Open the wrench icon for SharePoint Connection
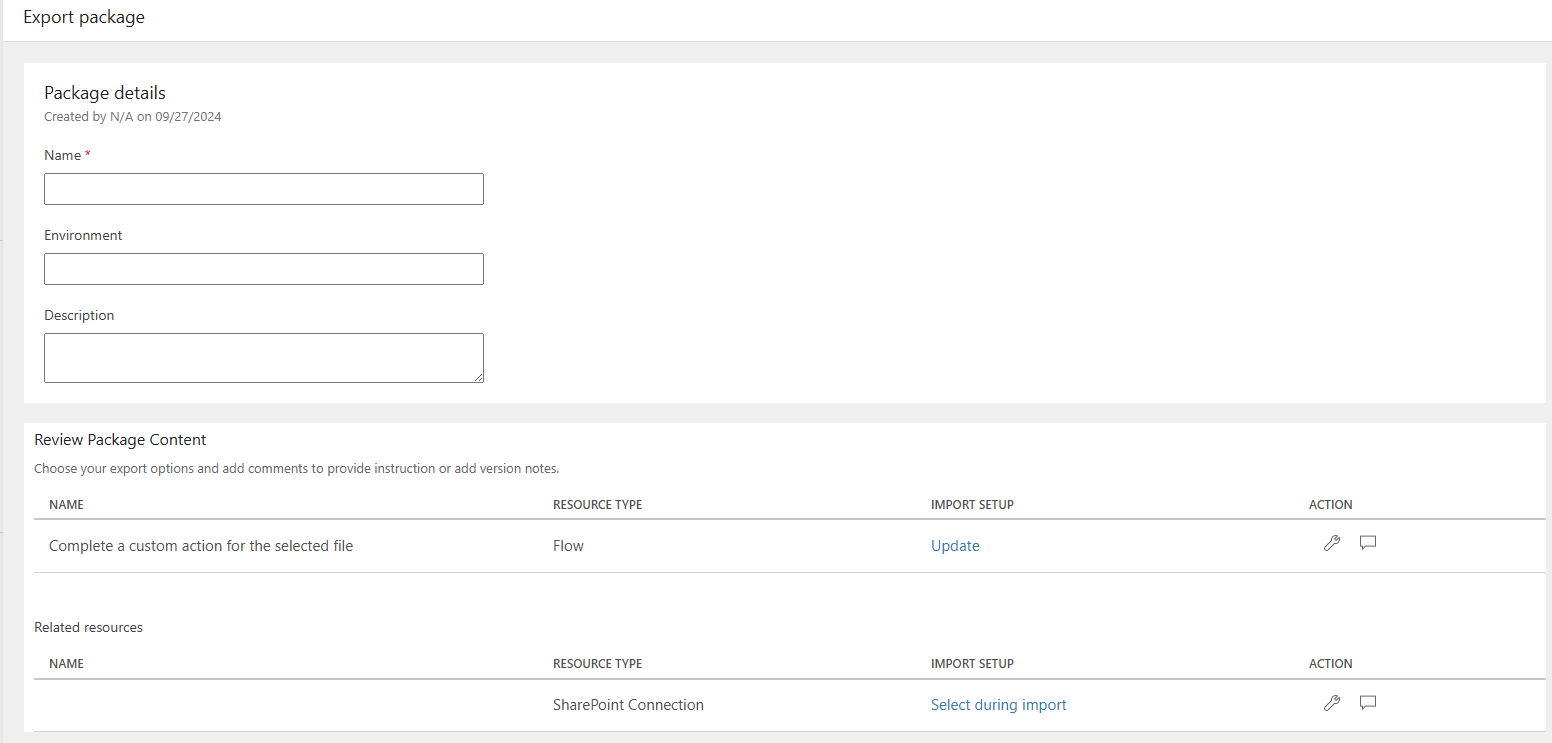1552x743 pixels. point(1331,703)
